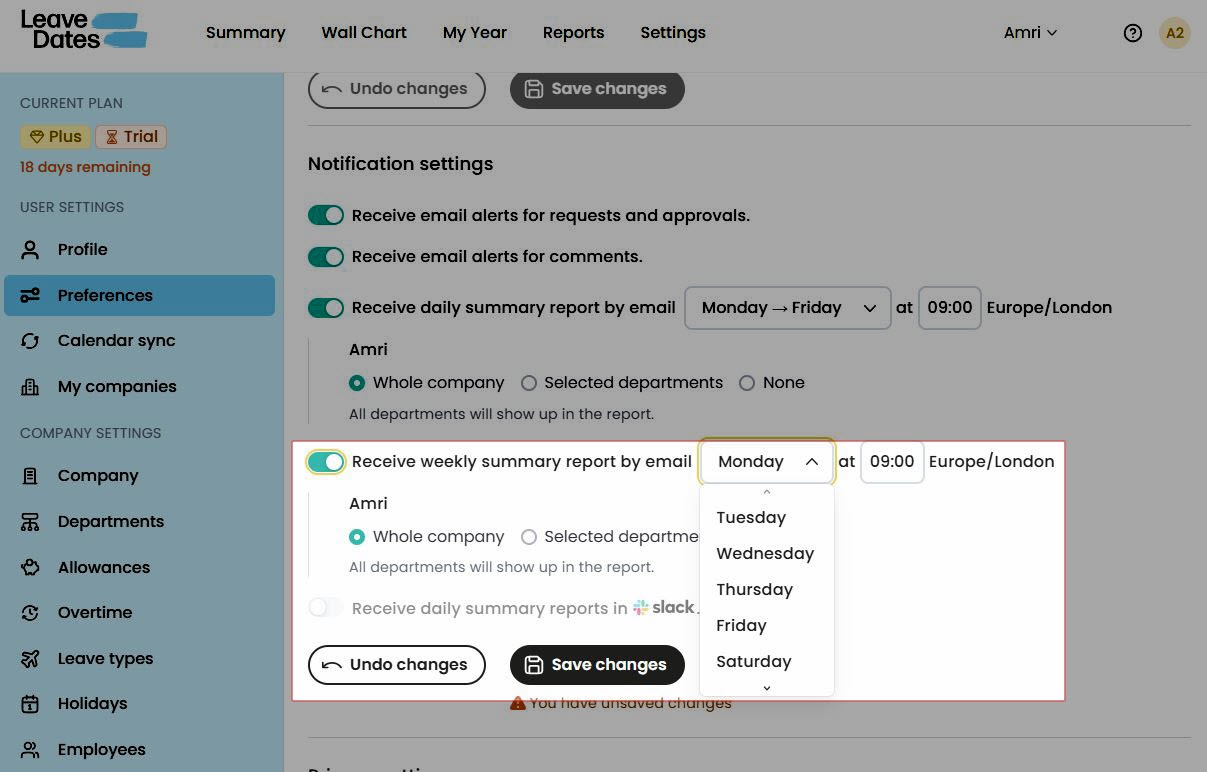Edit the daily report 09:00 time field
The height and width of the screenshot is (772, 1207).
point(949,308)
